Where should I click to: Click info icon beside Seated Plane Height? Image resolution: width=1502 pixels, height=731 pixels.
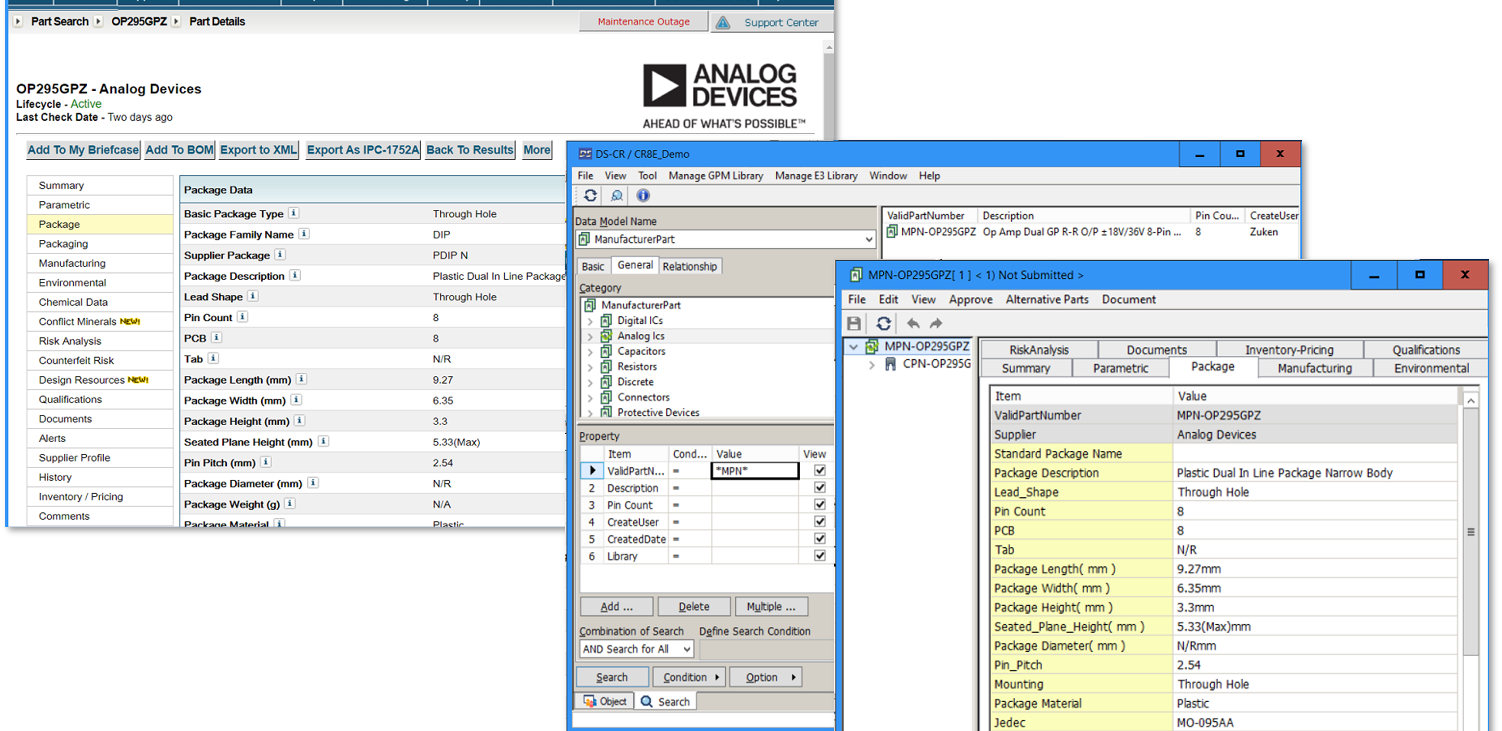tap(323, 441)
